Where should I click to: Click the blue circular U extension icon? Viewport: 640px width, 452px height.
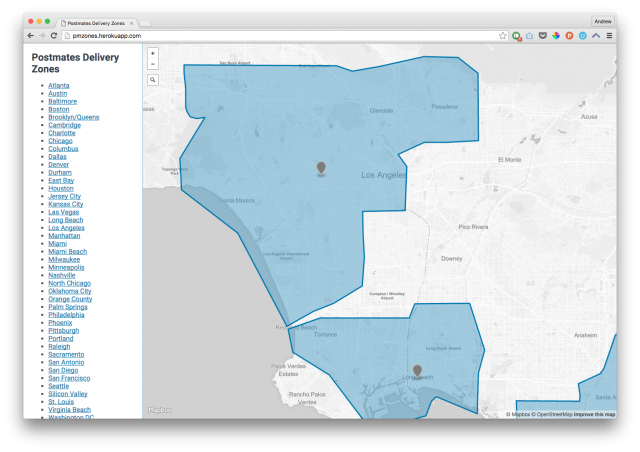pos(582,36)
